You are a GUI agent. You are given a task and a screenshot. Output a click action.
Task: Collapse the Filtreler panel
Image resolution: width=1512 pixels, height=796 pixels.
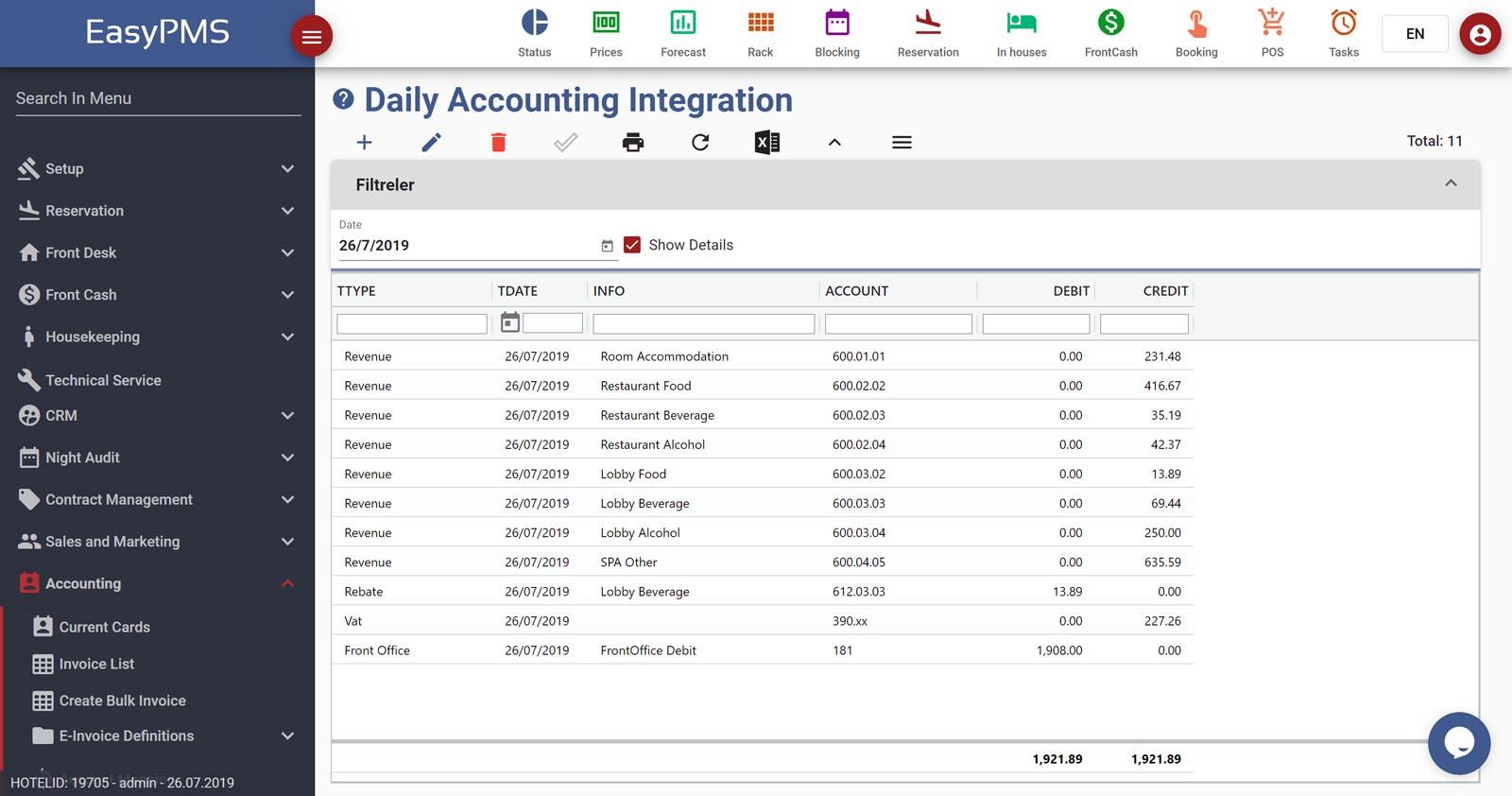[1451, 183]
